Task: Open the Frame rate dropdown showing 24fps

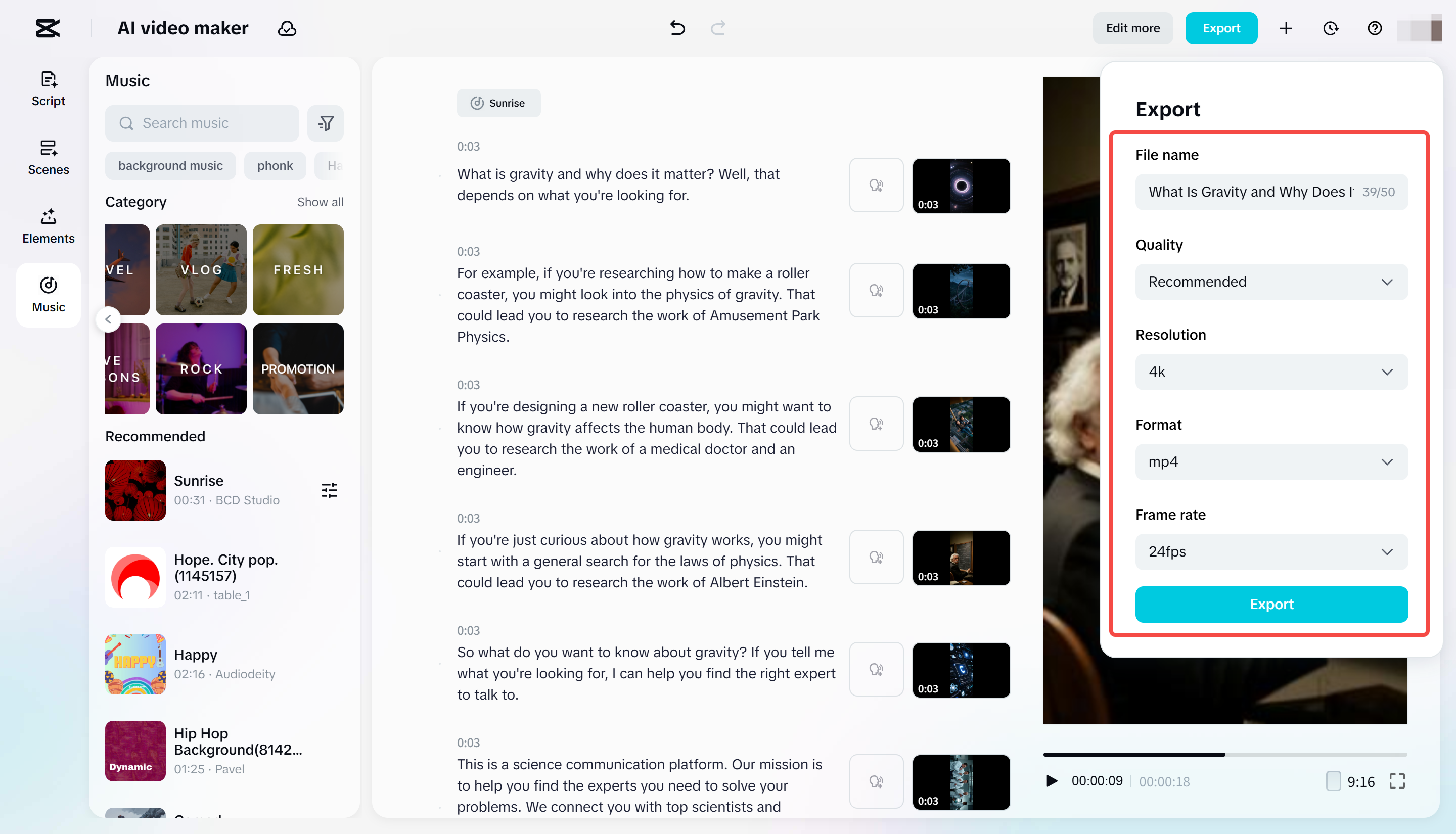Action: 1270,551
